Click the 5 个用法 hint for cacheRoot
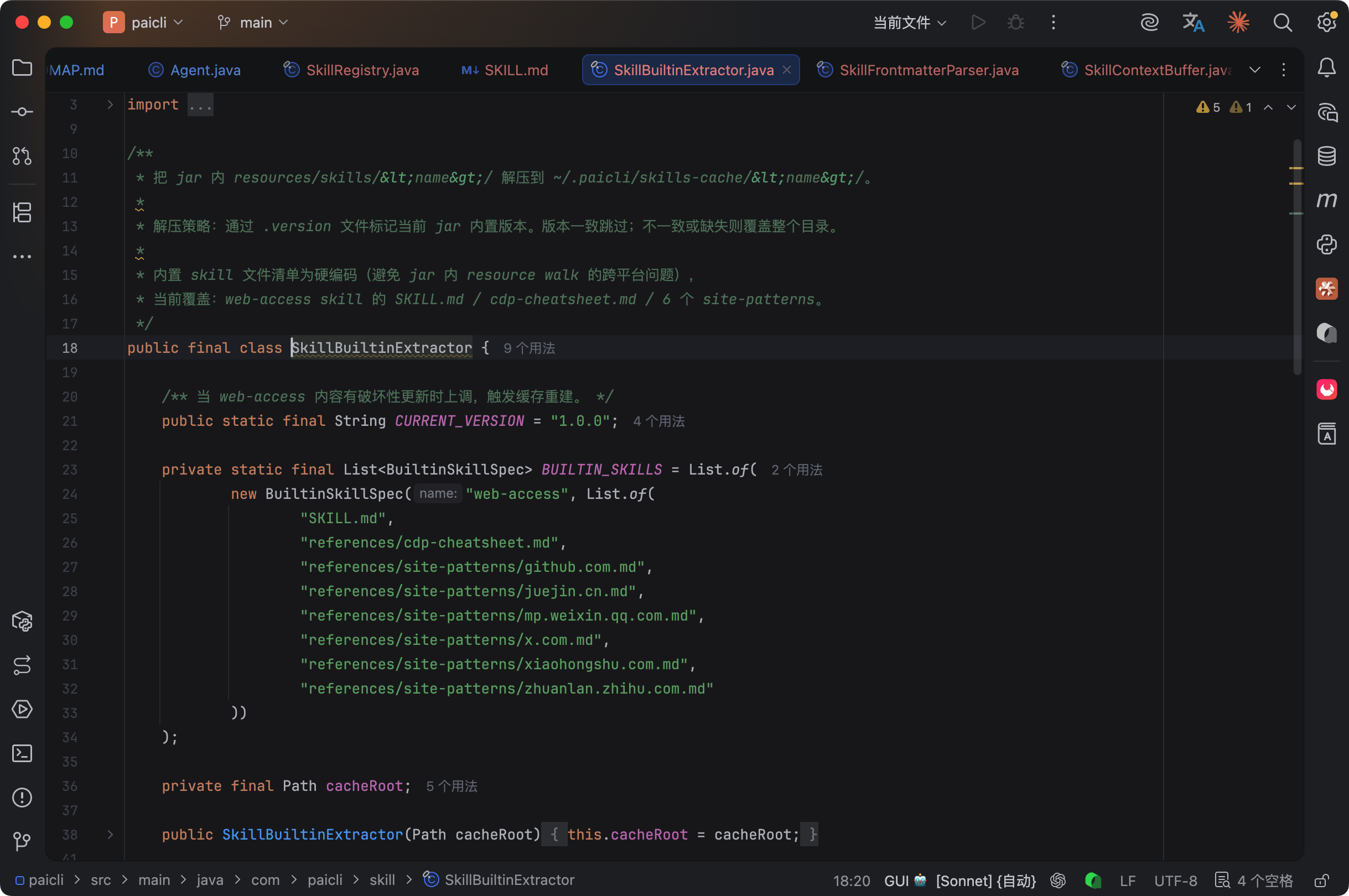Screen dimensions: 1349x896 point(452,786)
